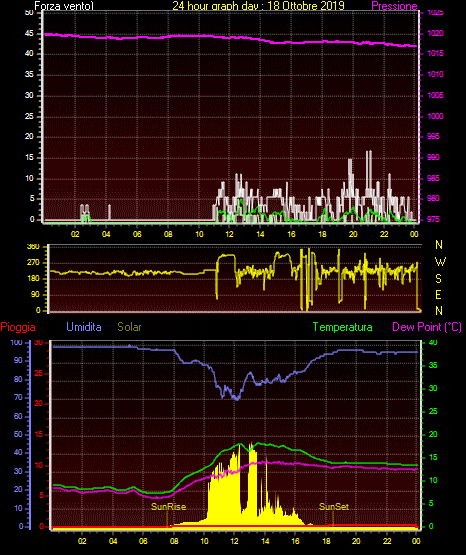Screen dimensions: 466x555
Task: Click the S compass direction letter
Action: pos(438,279)
